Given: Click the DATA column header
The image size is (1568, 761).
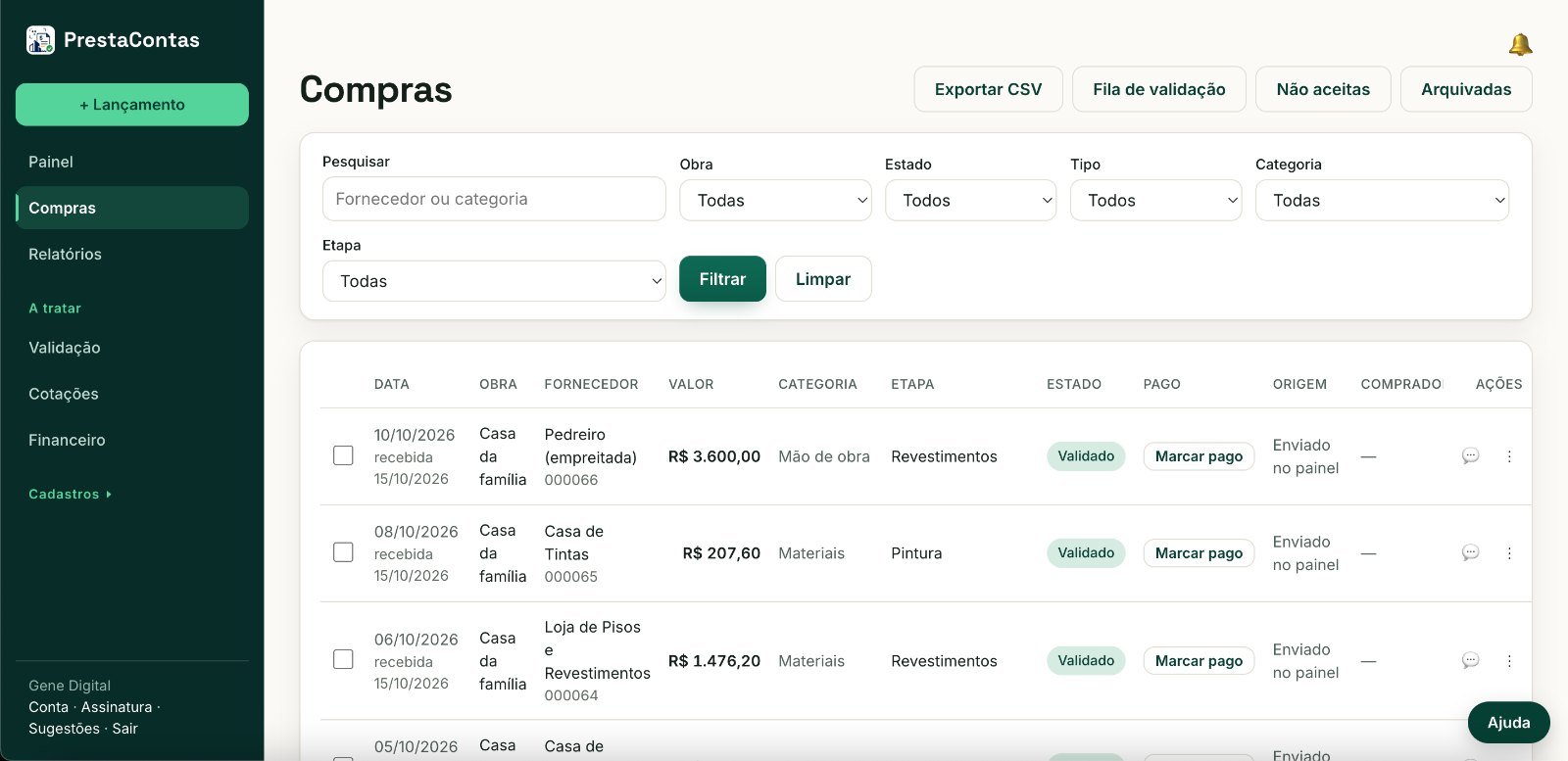Looking at the screenshot, I should (392, 384).
